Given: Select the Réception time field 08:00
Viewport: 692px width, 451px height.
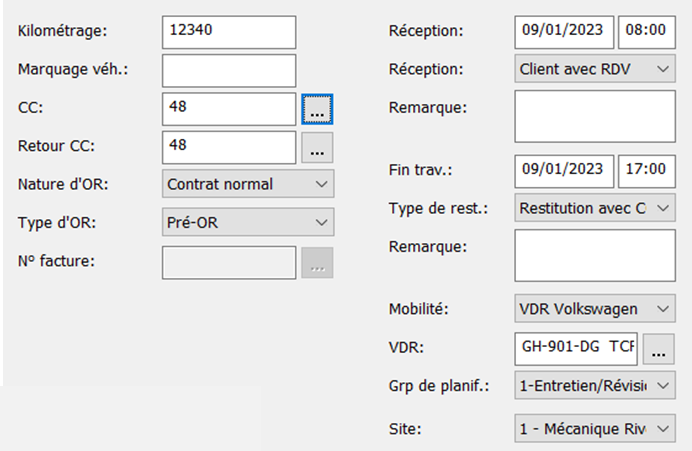Looking at the screenshot, I should point(647,32).
